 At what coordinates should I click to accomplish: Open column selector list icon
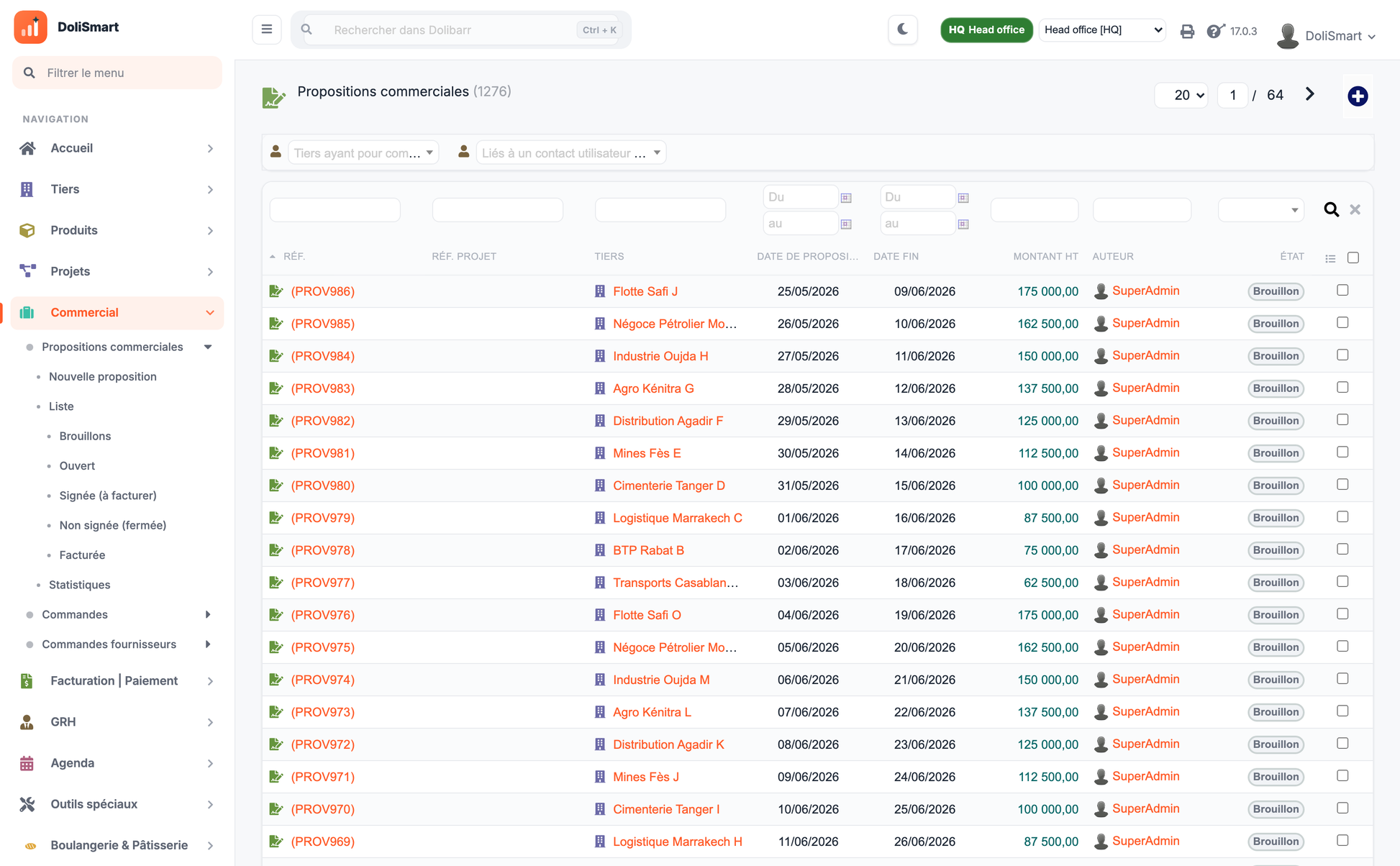click(1330, 258)
